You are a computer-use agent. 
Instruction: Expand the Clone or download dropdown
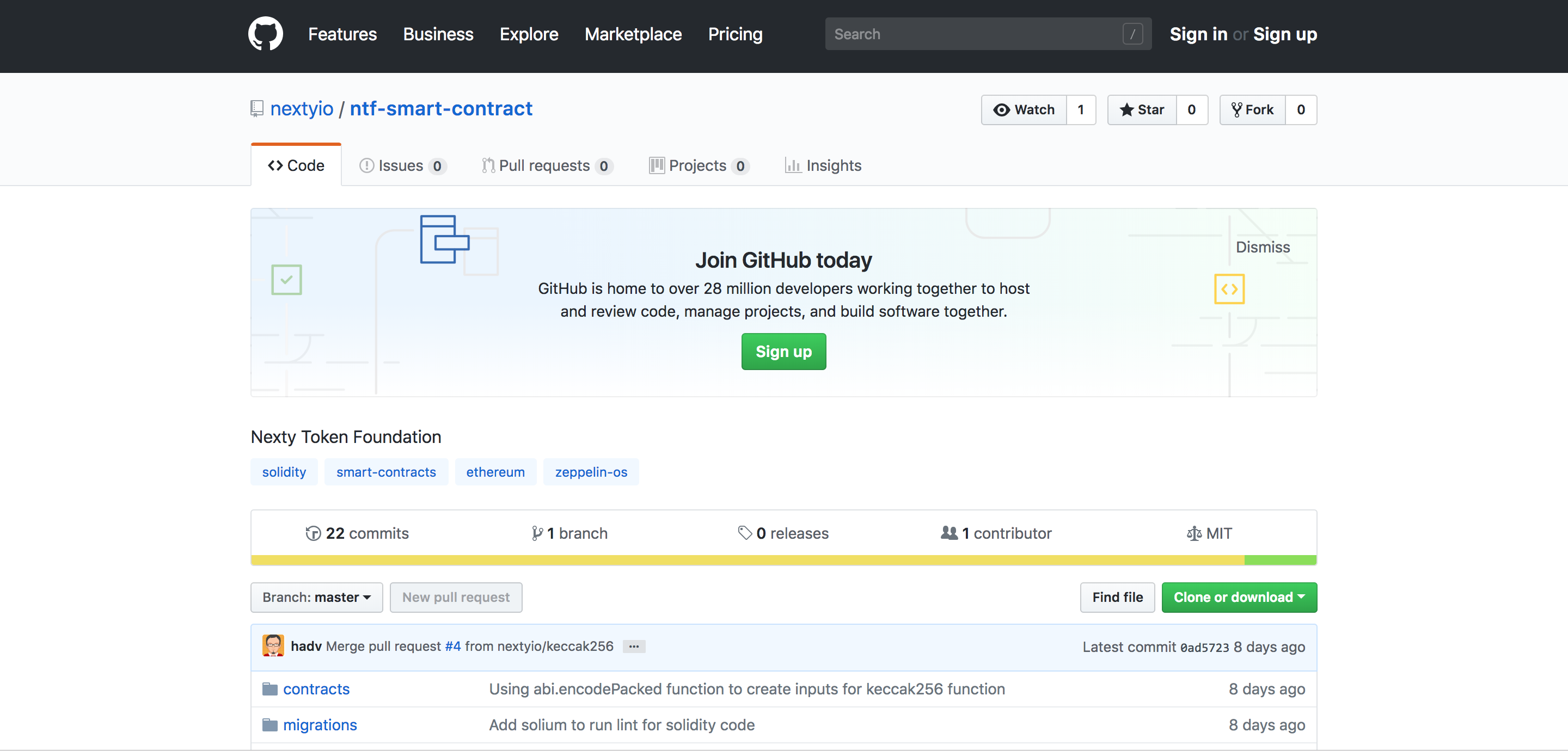(1239, 598)
